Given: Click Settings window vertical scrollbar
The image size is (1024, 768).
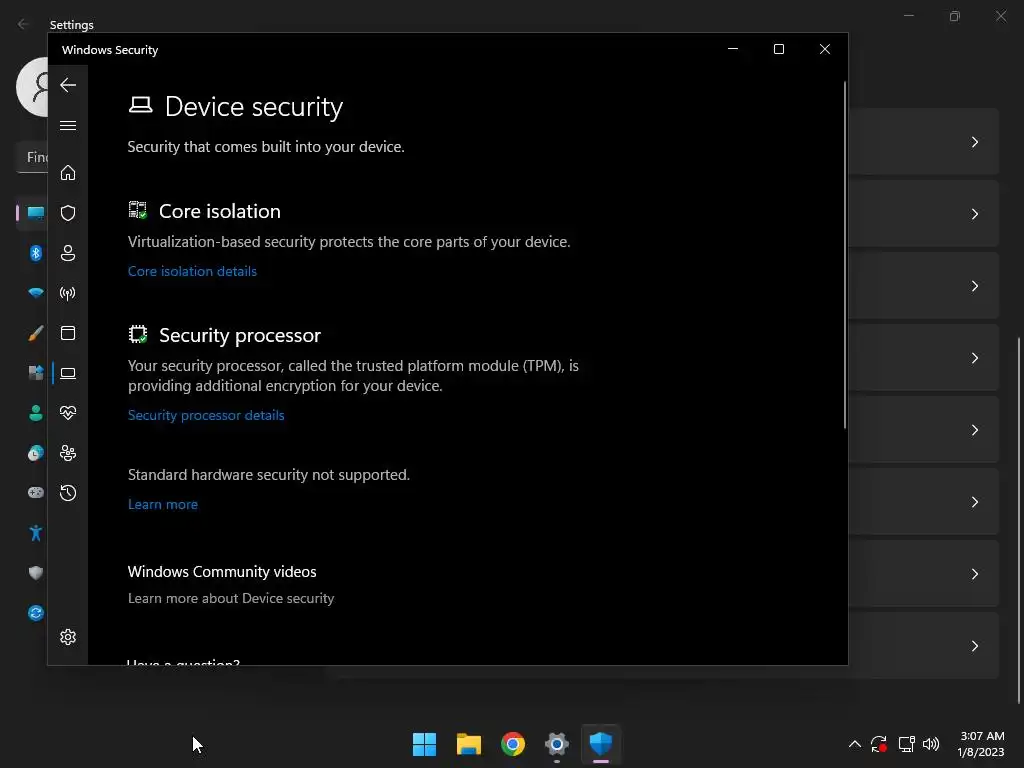Looking at the screenshot, I should click(x=1019, y=520).
